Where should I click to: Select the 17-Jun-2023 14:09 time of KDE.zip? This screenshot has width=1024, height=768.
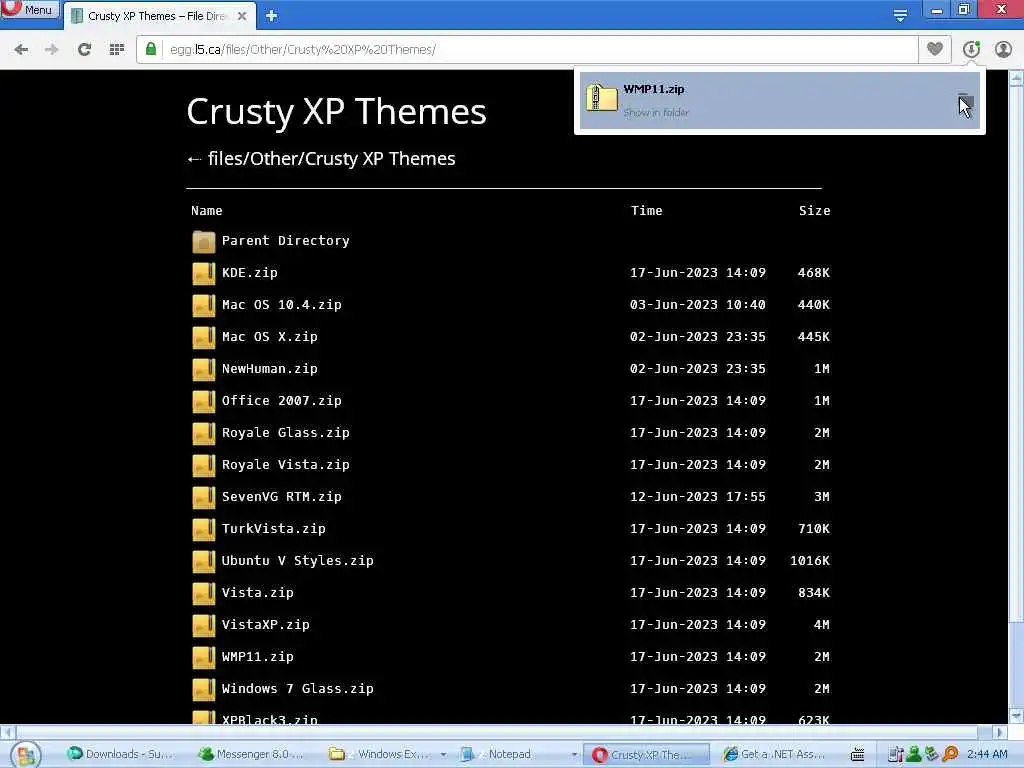697,272
